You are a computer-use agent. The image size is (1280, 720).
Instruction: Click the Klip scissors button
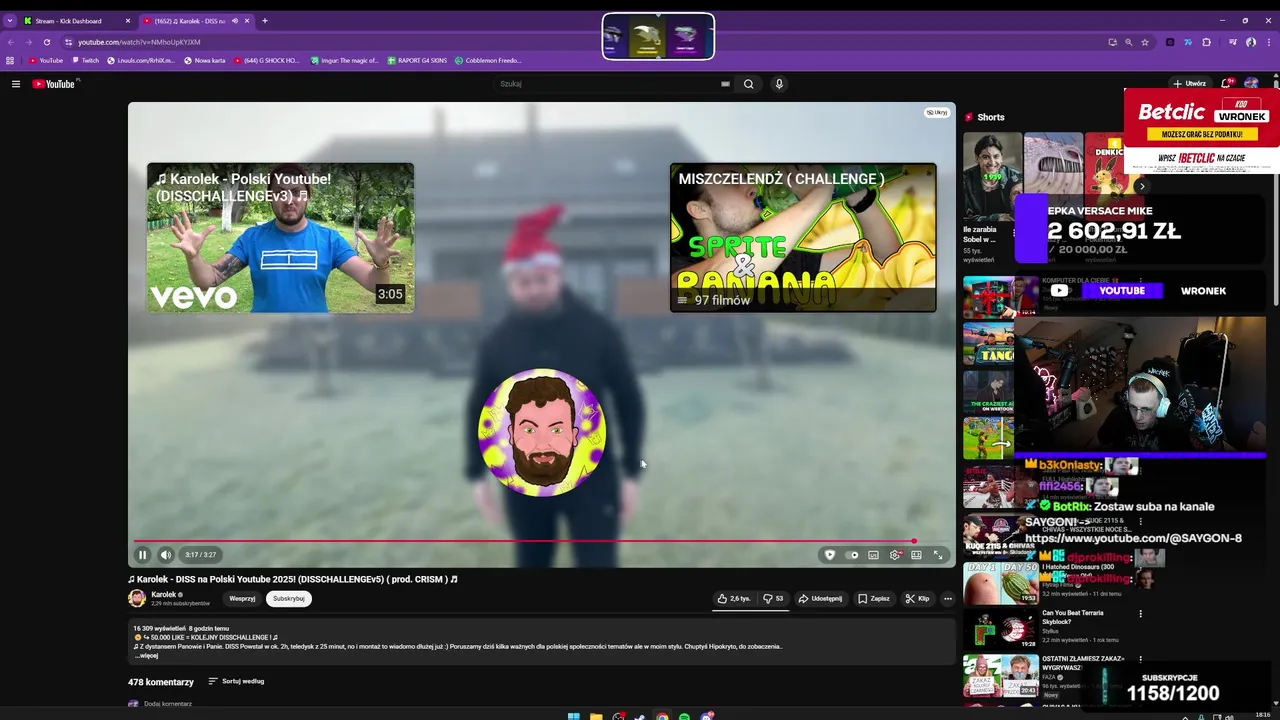(x=917, y=599)
